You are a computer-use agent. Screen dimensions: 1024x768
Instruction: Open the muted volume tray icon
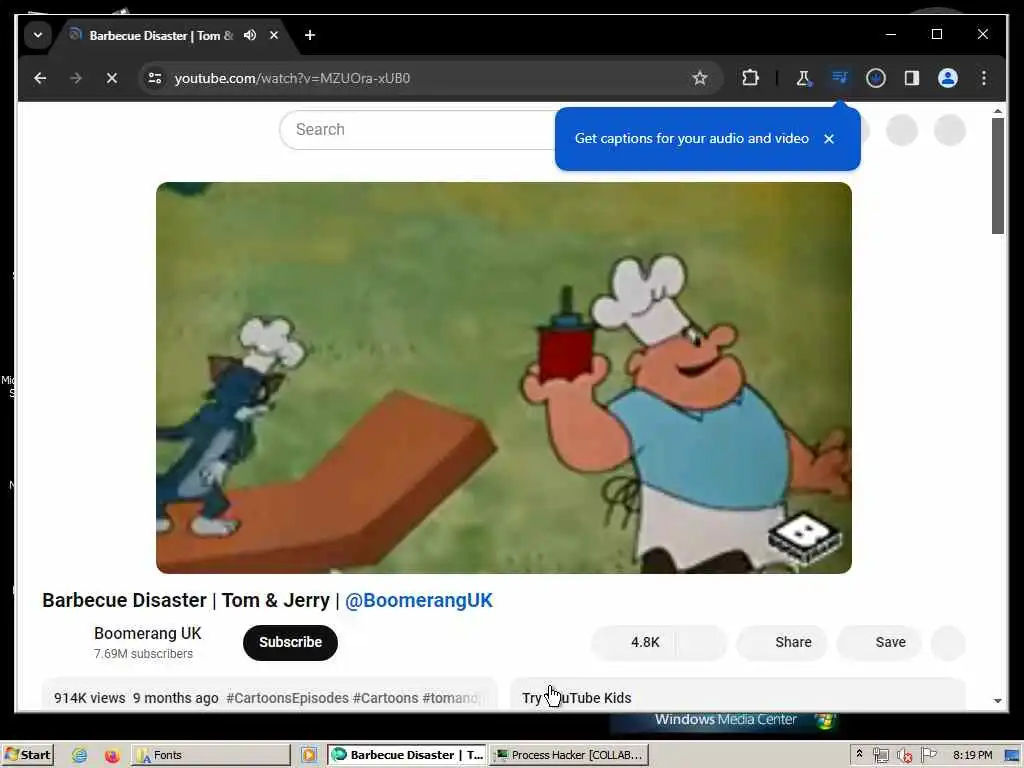(904, 756)
